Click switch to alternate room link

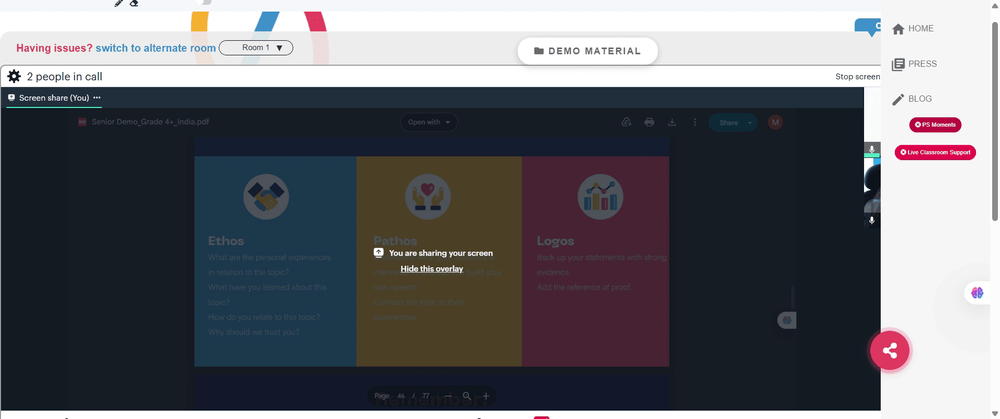click(x=156, y=48)
